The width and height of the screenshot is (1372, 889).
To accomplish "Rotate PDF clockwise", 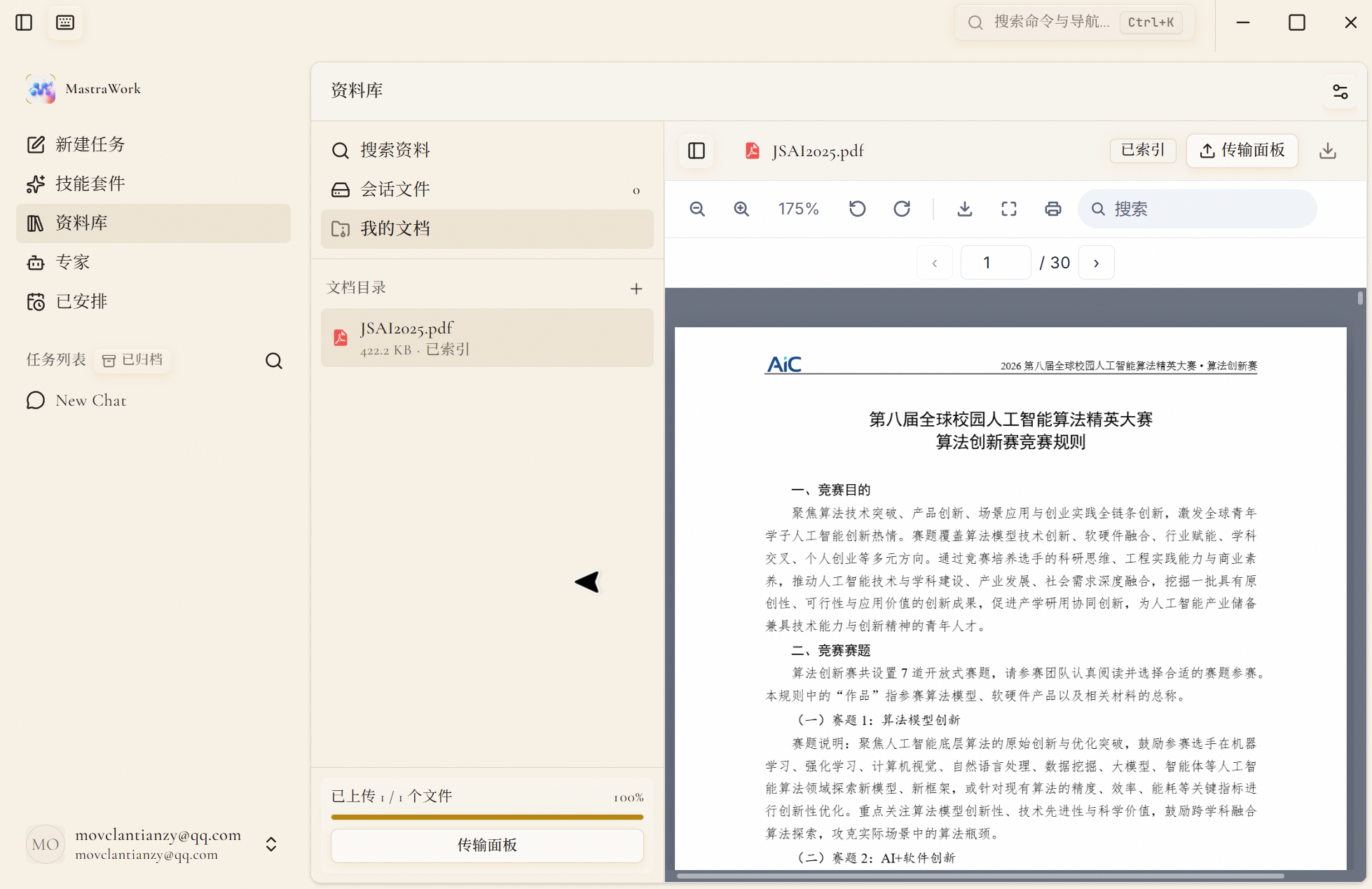I will click(x=902, y=209).
